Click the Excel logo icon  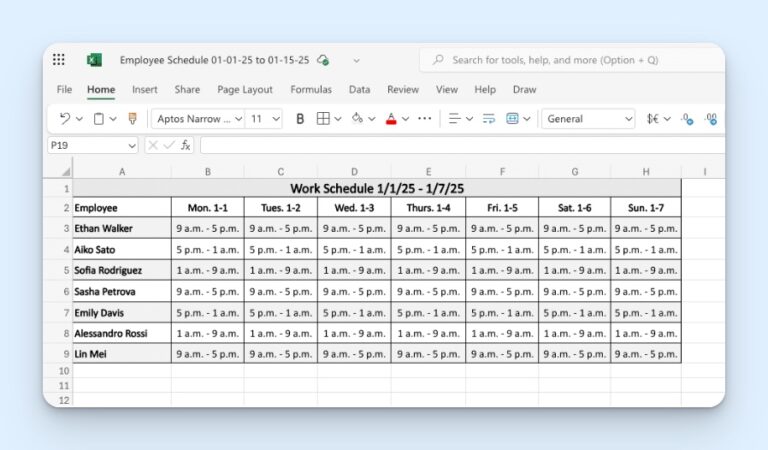[94, 60]
